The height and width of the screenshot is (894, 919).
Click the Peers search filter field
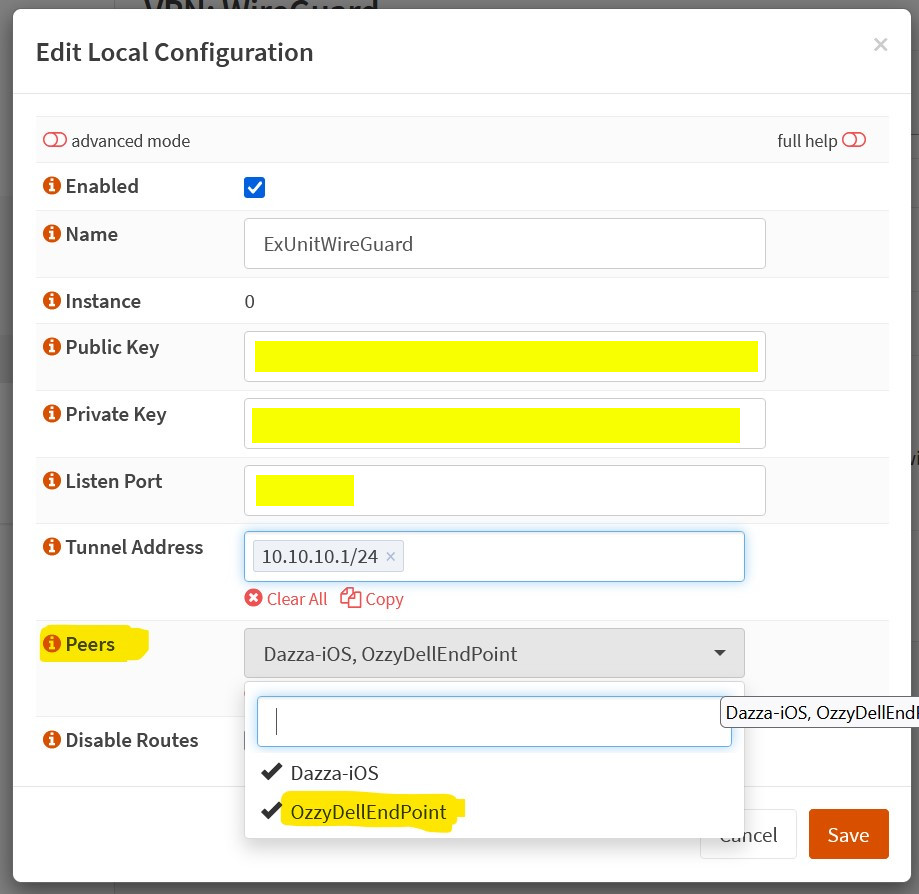pos(494,722)
